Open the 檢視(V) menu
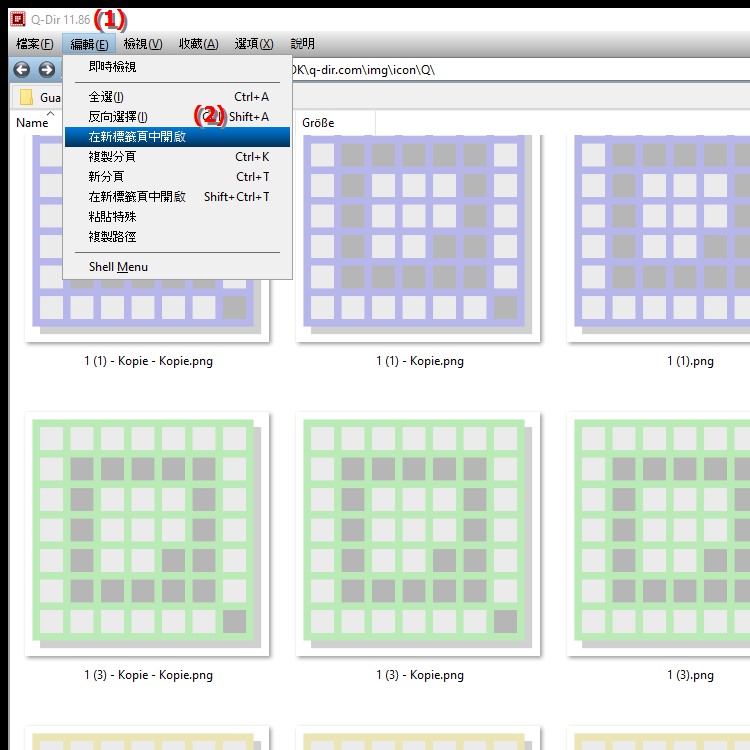The height and width of the screenshot is (750, 750). tap(143, 44)
